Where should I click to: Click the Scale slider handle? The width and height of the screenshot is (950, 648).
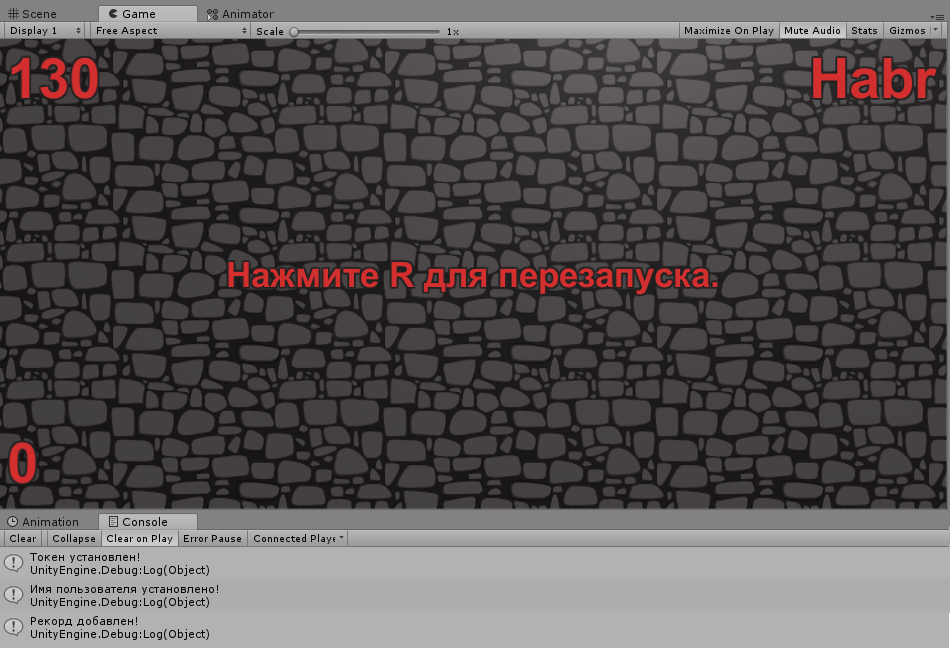pos(294,31)
